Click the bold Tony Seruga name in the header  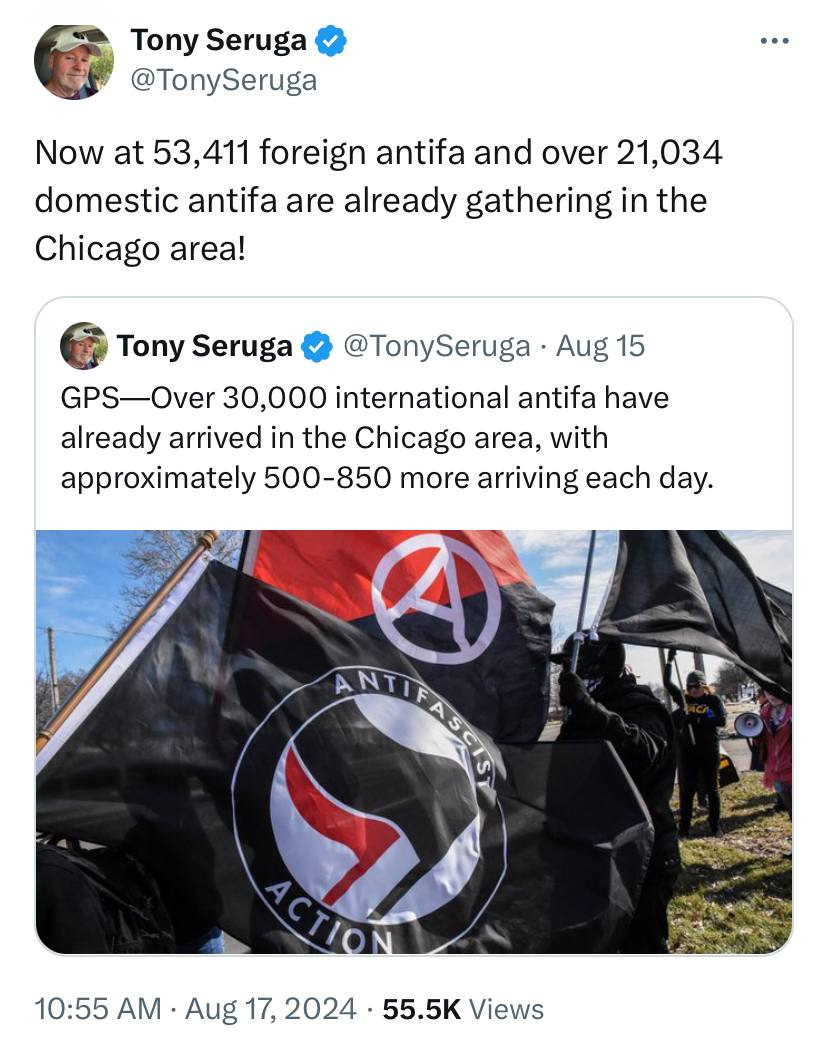219,40
